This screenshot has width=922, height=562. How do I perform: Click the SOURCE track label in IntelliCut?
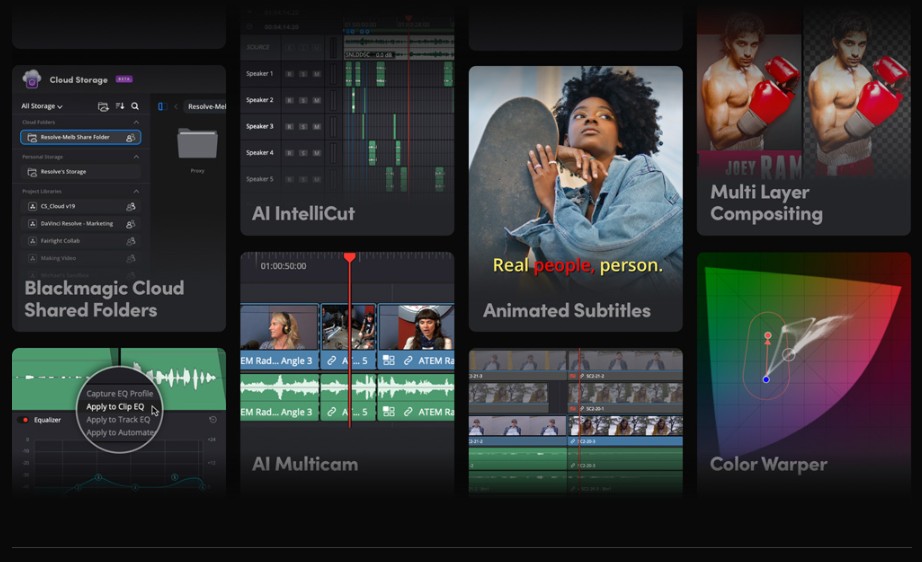(x=258, y=47)
